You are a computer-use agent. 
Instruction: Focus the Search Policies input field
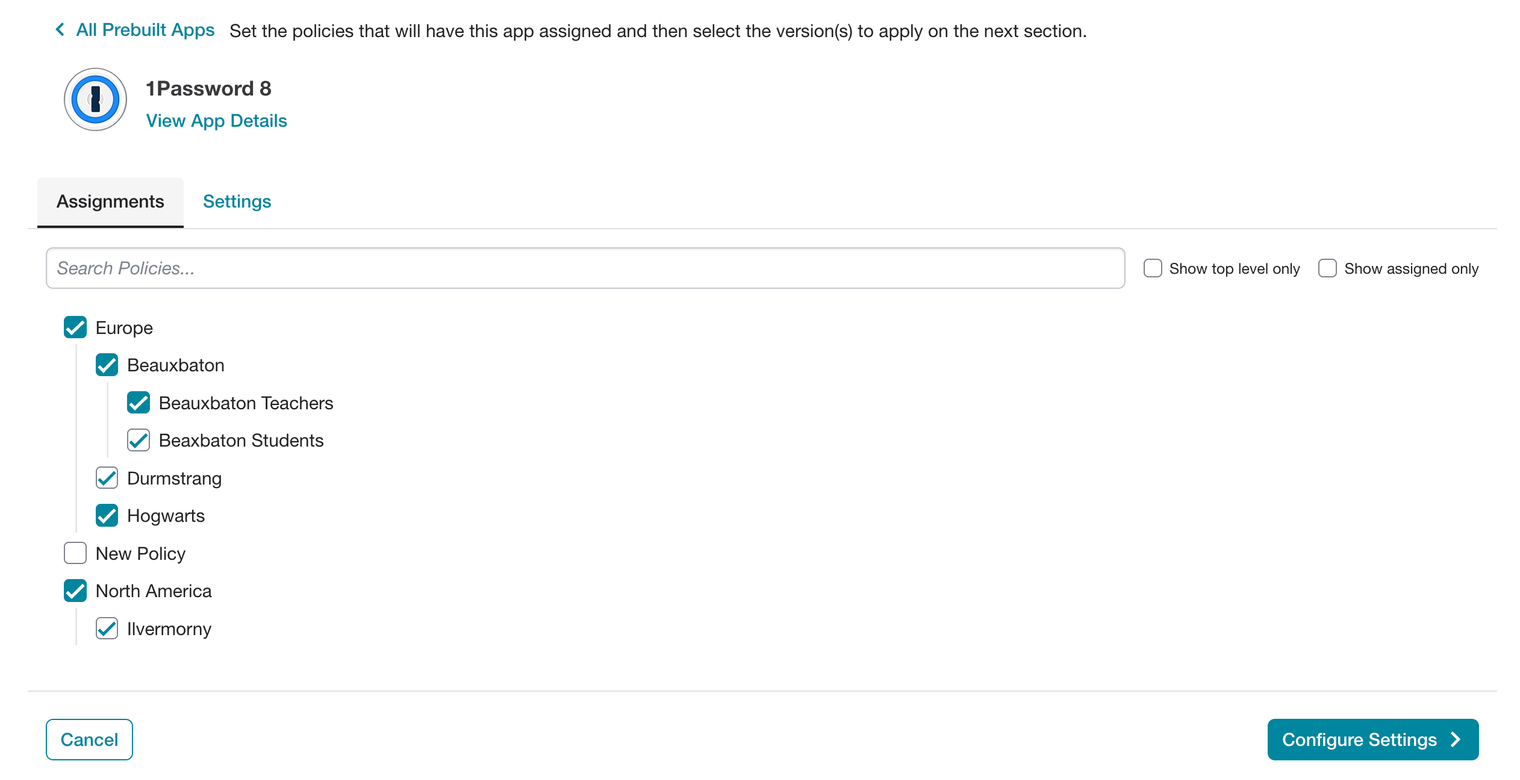(585, 268)
